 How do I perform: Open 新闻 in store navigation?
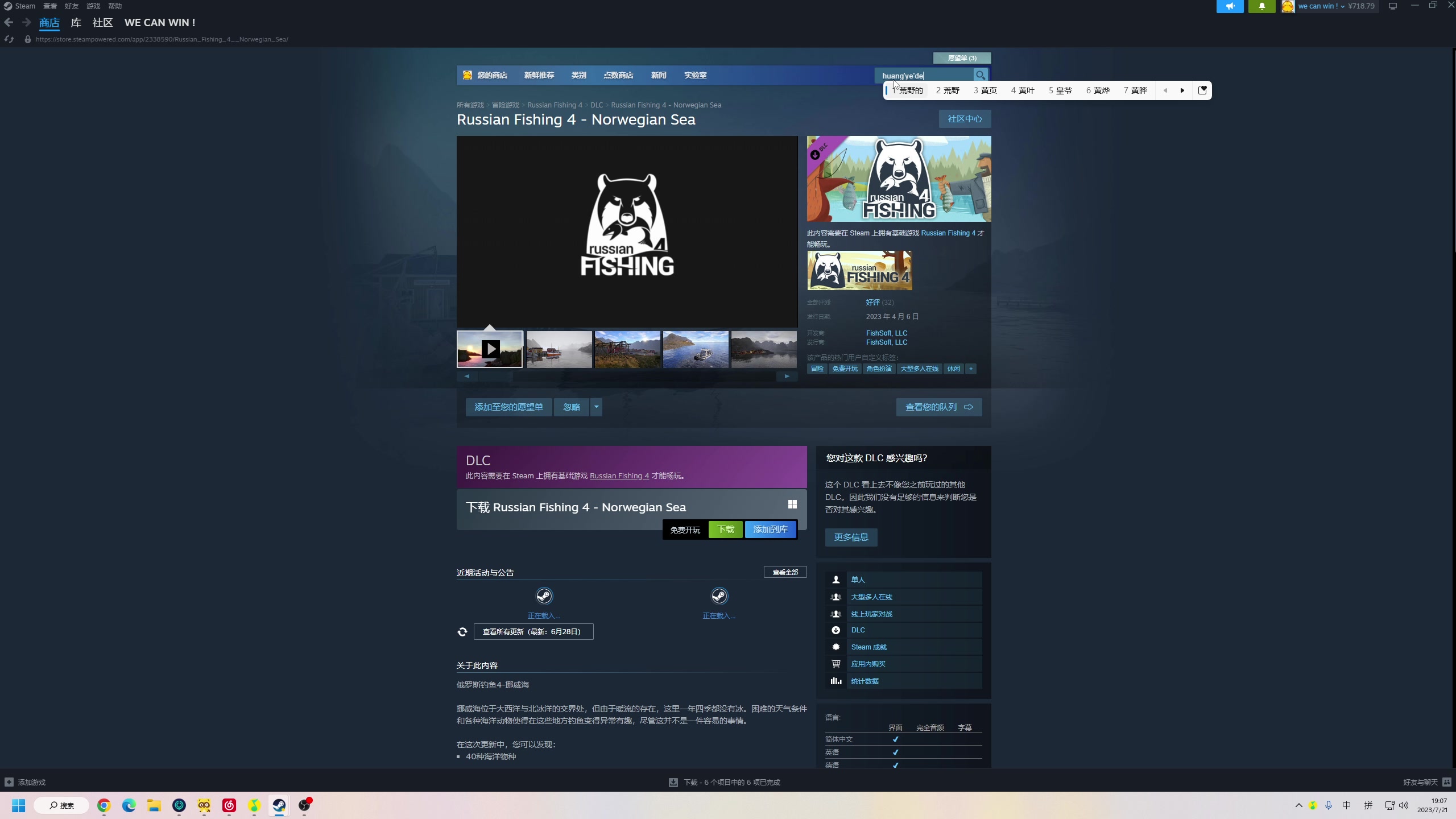click(659, 75)
